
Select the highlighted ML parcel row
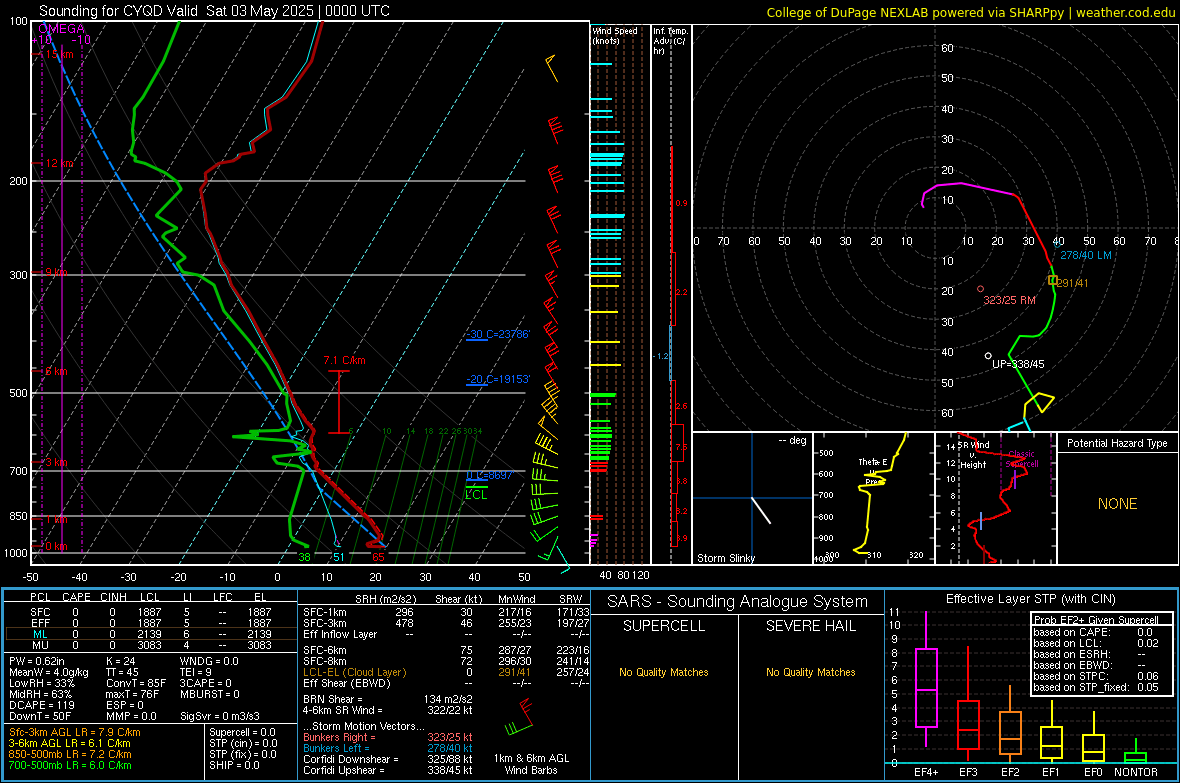pos(151,634)
